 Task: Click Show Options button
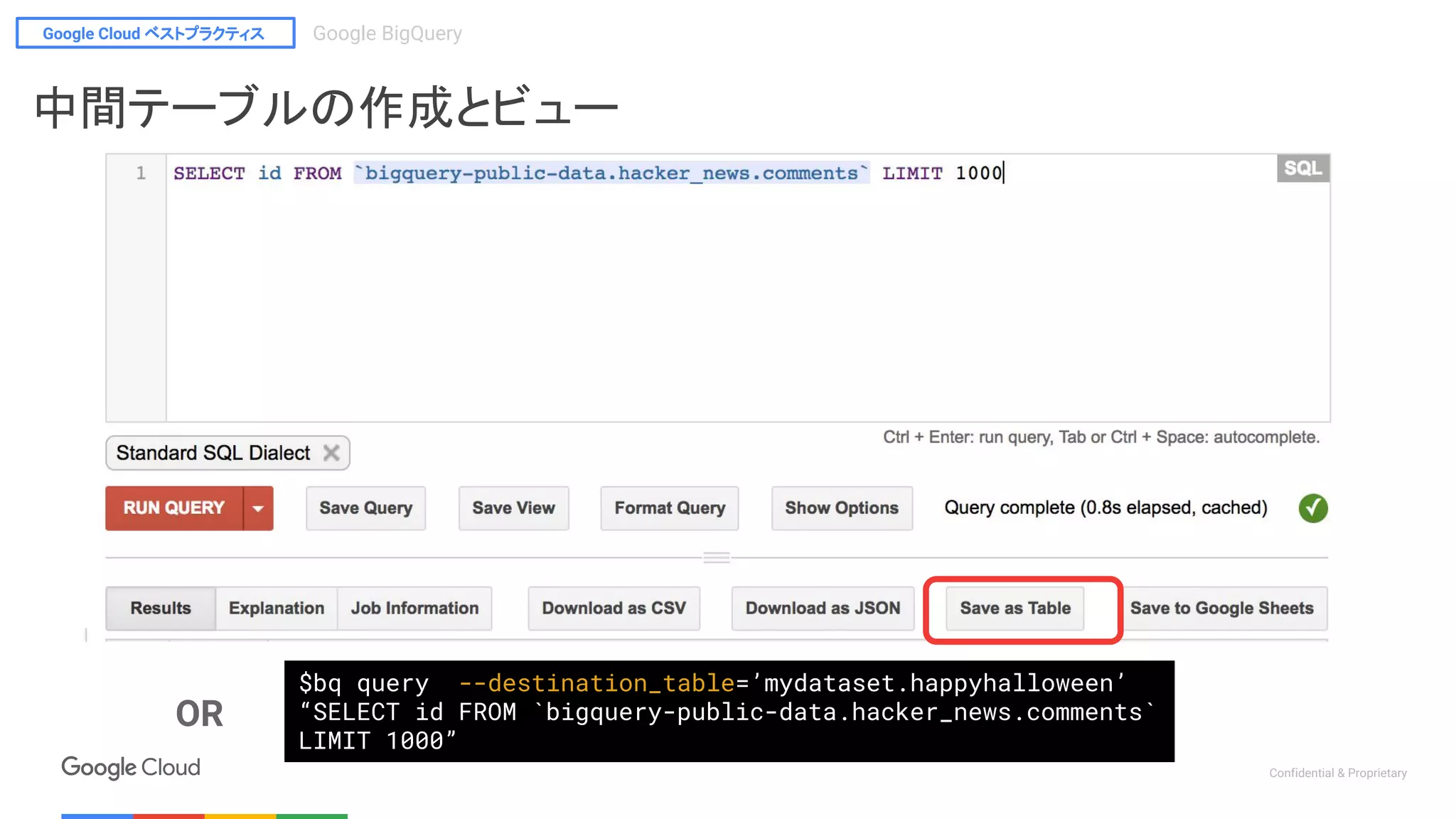pos(842,508)
